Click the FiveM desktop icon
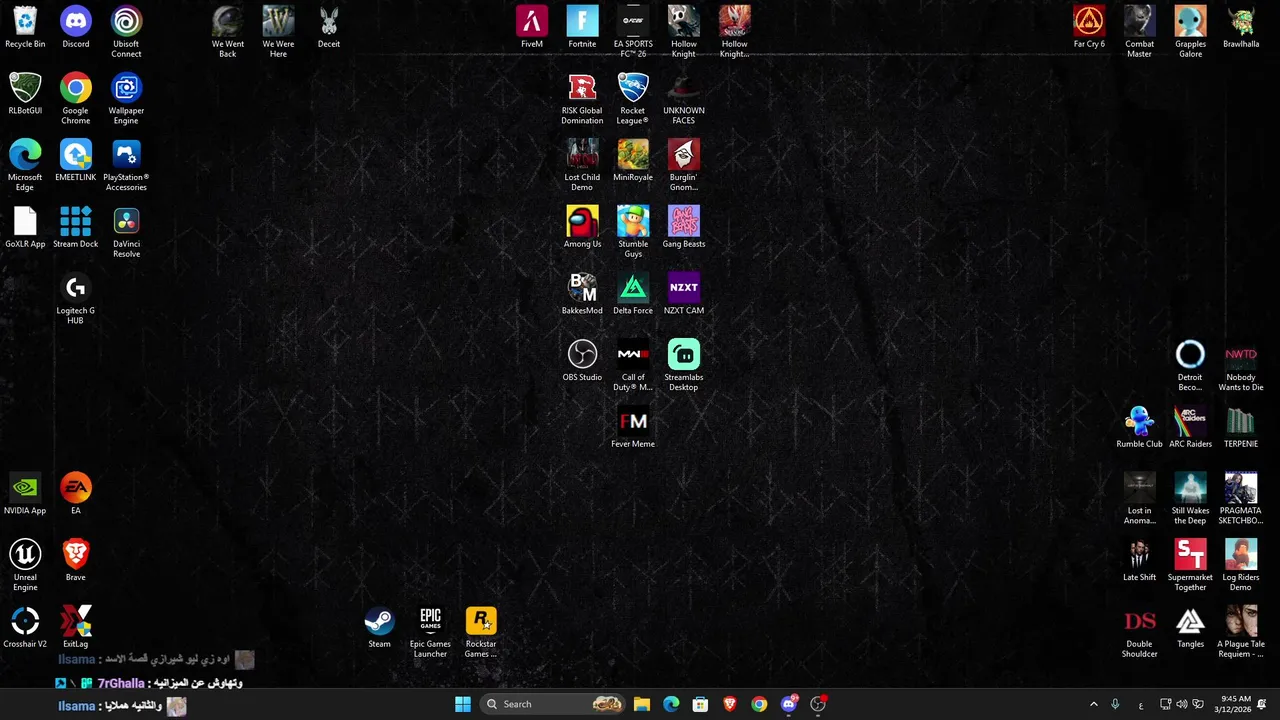 click(532, 27)
